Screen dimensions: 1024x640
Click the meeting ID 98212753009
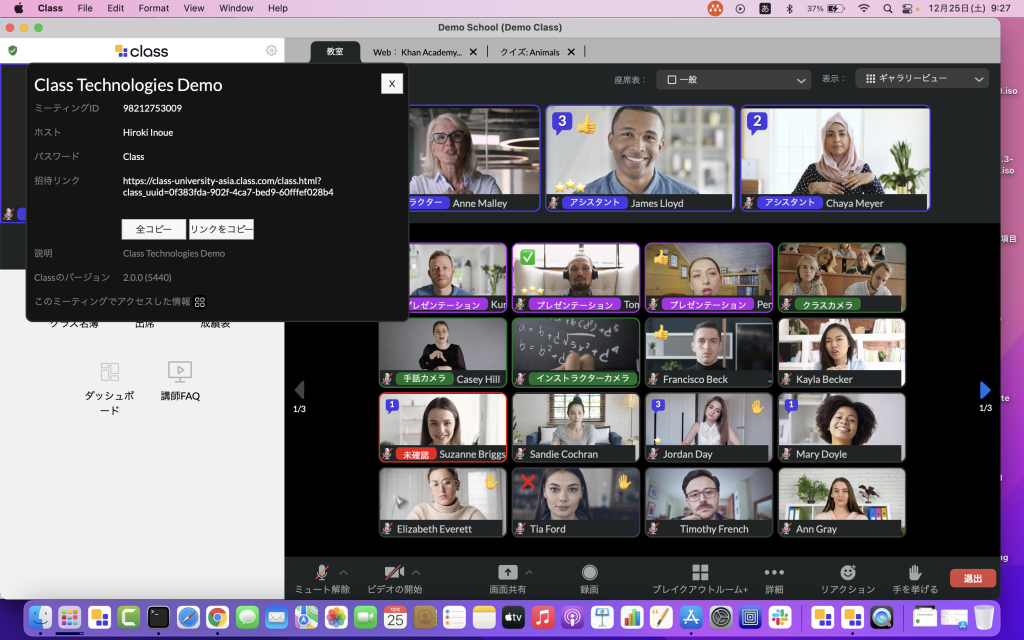[x=152, y=108]
